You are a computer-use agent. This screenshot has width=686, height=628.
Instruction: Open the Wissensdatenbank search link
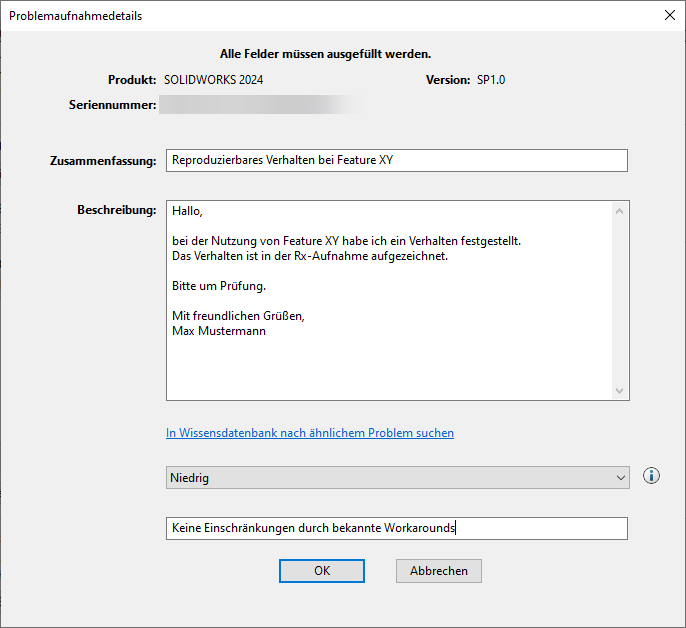310,433
